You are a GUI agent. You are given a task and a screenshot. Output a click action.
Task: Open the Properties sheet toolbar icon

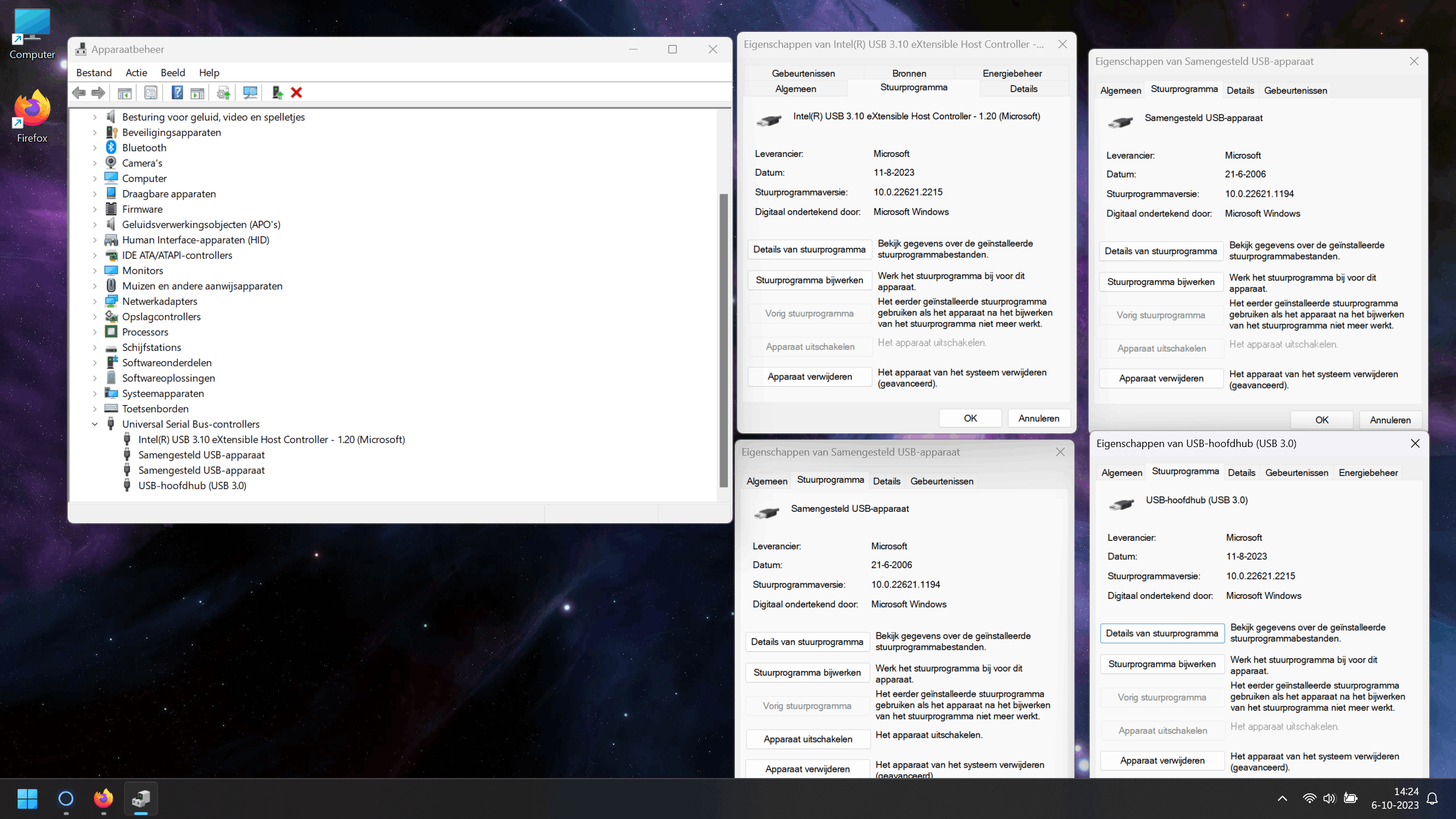tap(151, 93)
